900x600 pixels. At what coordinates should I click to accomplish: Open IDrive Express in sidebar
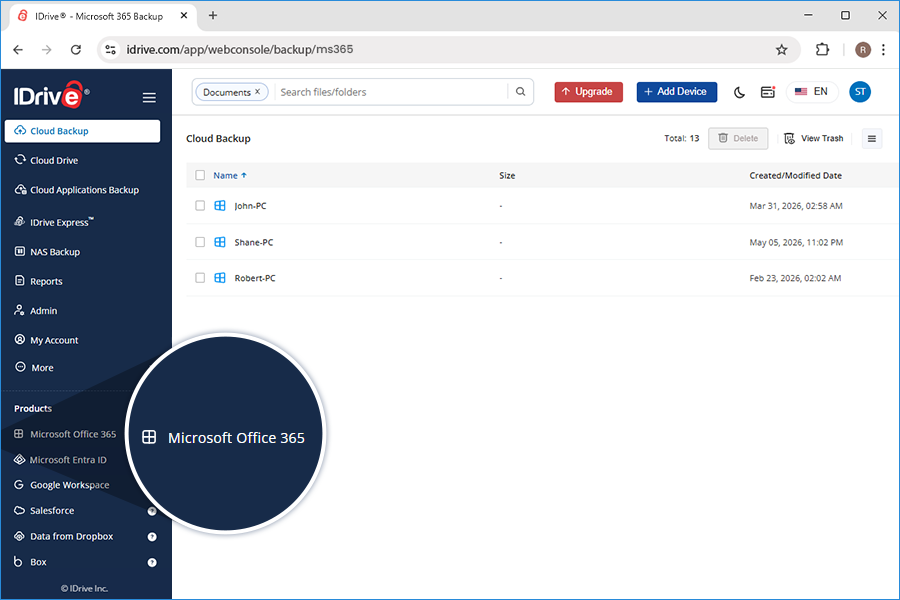tap(54, 222)
